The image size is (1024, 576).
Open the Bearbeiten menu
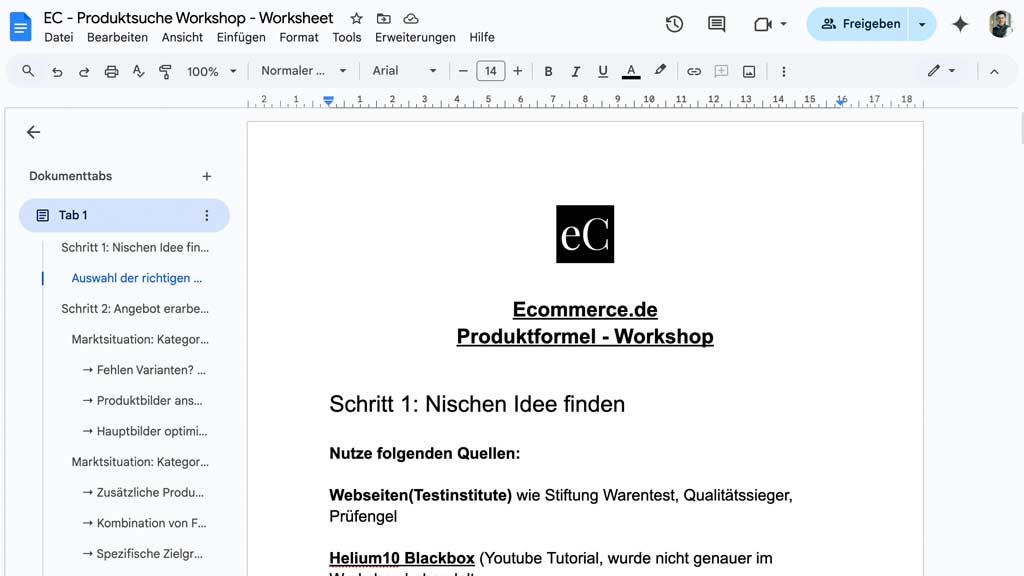(117, 37)
